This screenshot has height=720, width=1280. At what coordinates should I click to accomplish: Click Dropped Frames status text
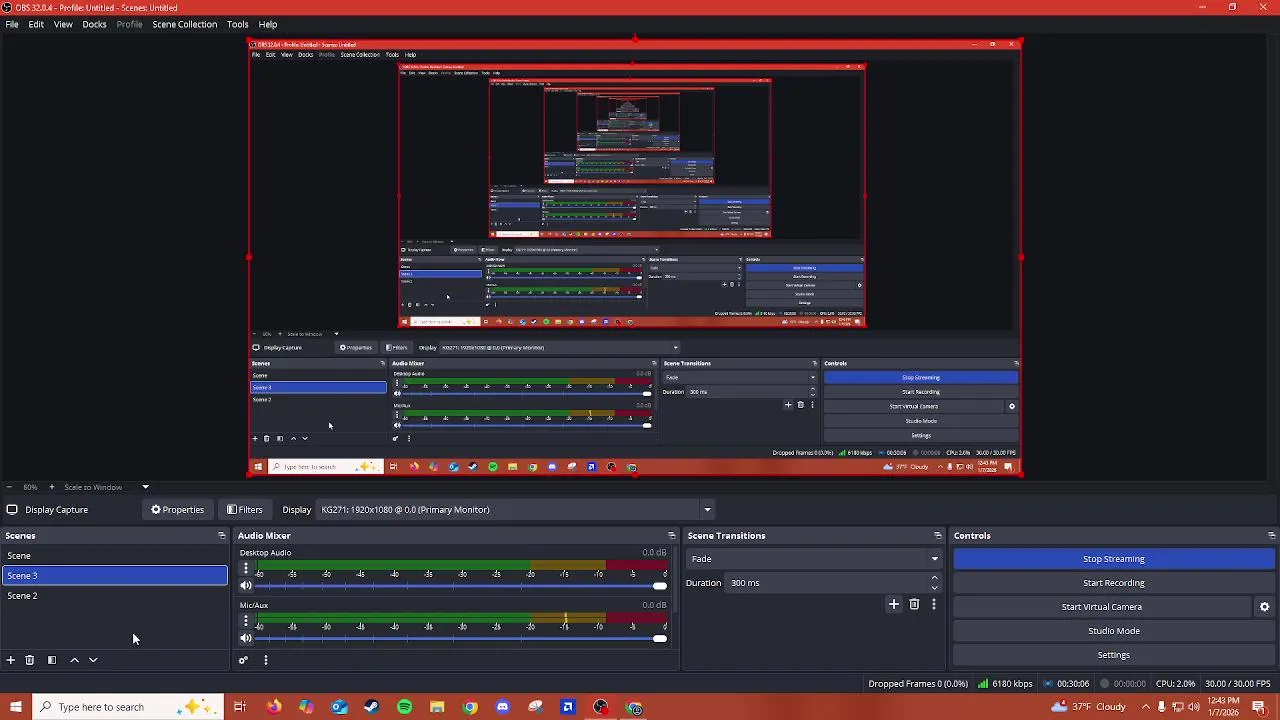918,684
